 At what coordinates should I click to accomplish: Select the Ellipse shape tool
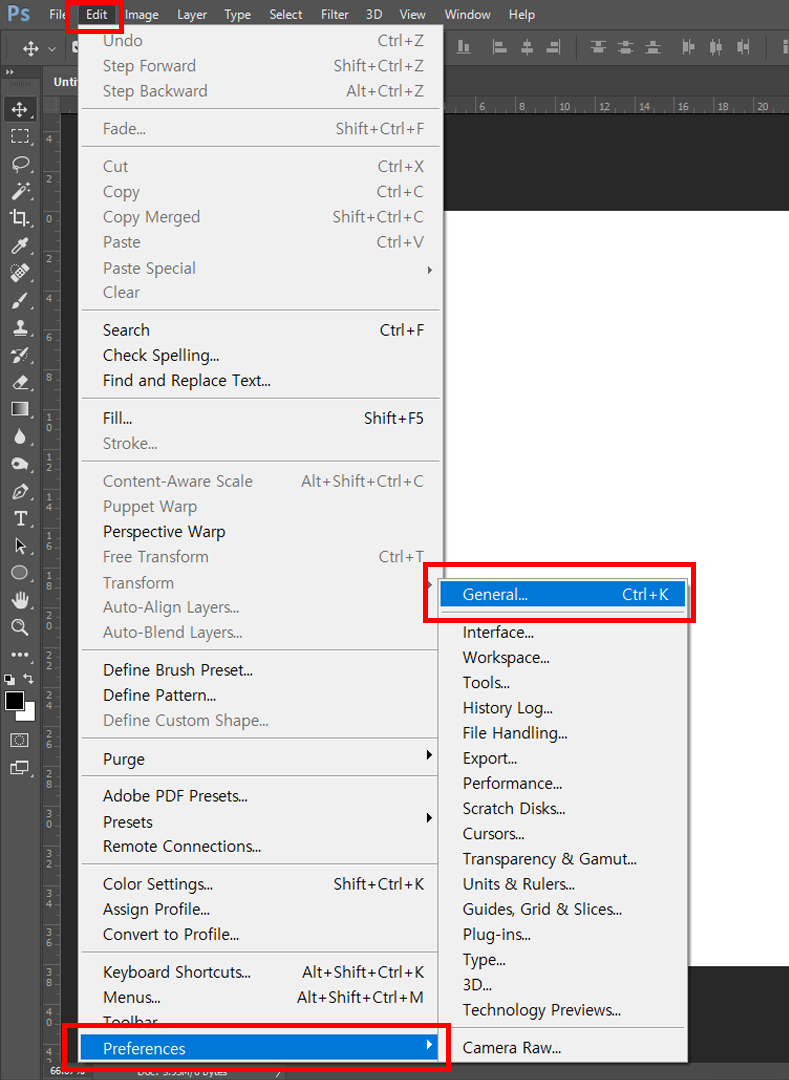click(19, 573)
